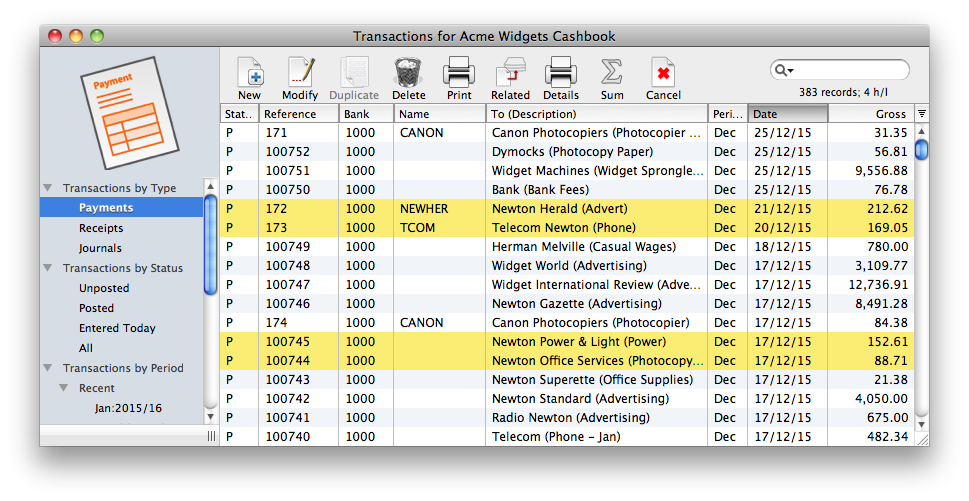Show Related records
969x501 pixels.
pyautogui.click(x=510, y=78)
